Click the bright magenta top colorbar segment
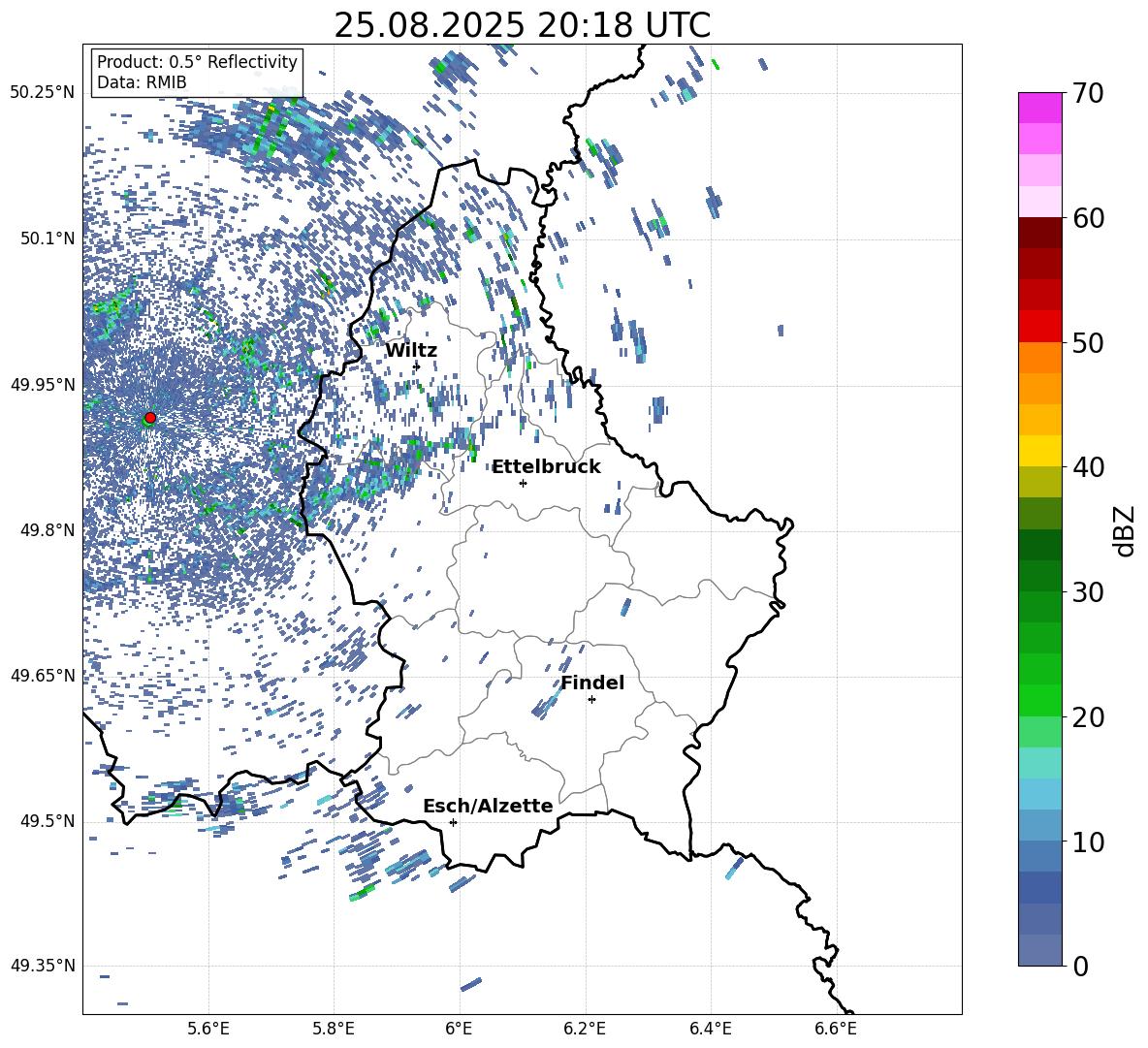Screen dimensions: 1148x1048 pyautogui.click(x=1039, y=109)
